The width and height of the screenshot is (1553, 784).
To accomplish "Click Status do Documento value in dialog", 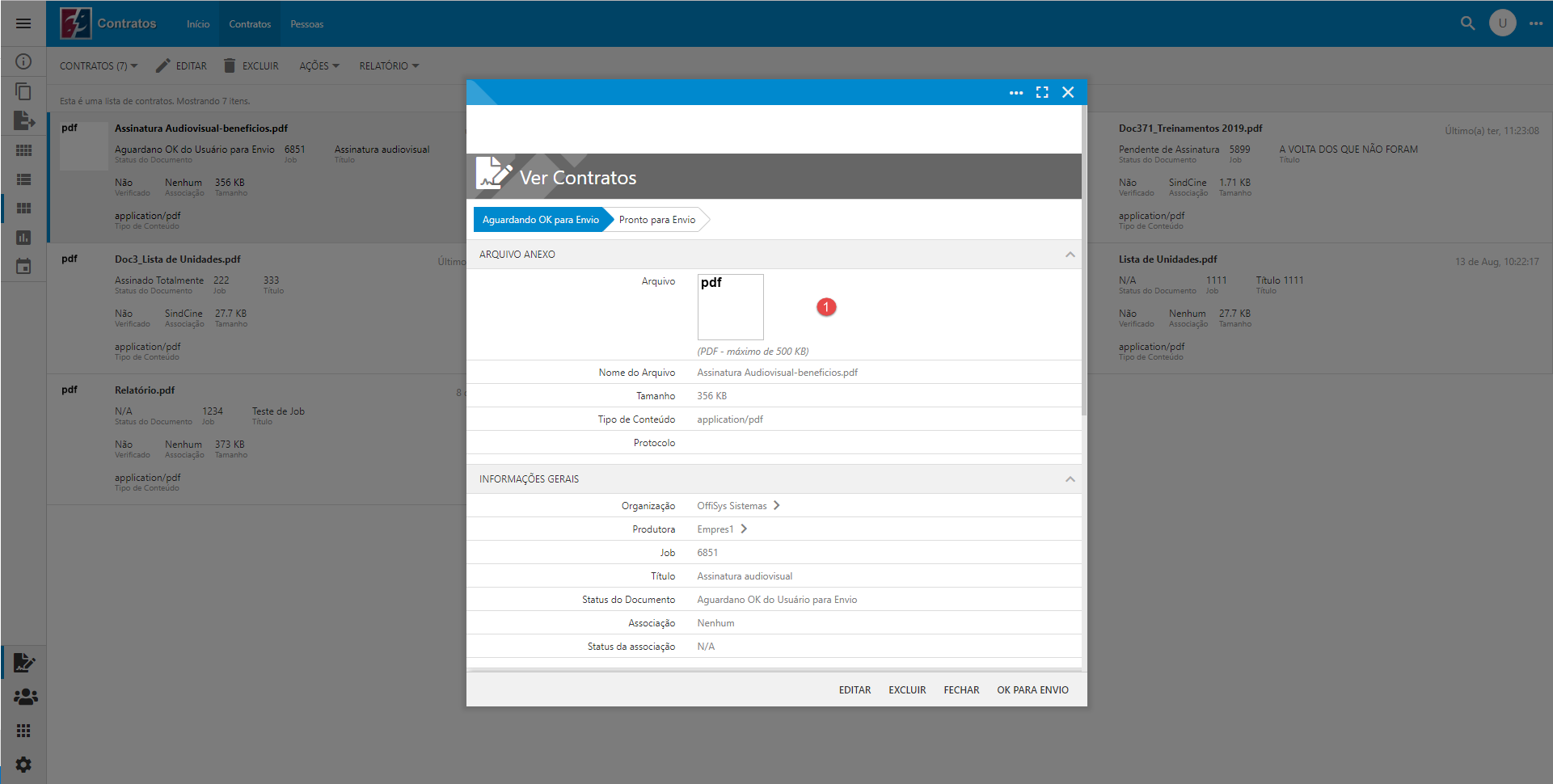I will click(777, 600).
